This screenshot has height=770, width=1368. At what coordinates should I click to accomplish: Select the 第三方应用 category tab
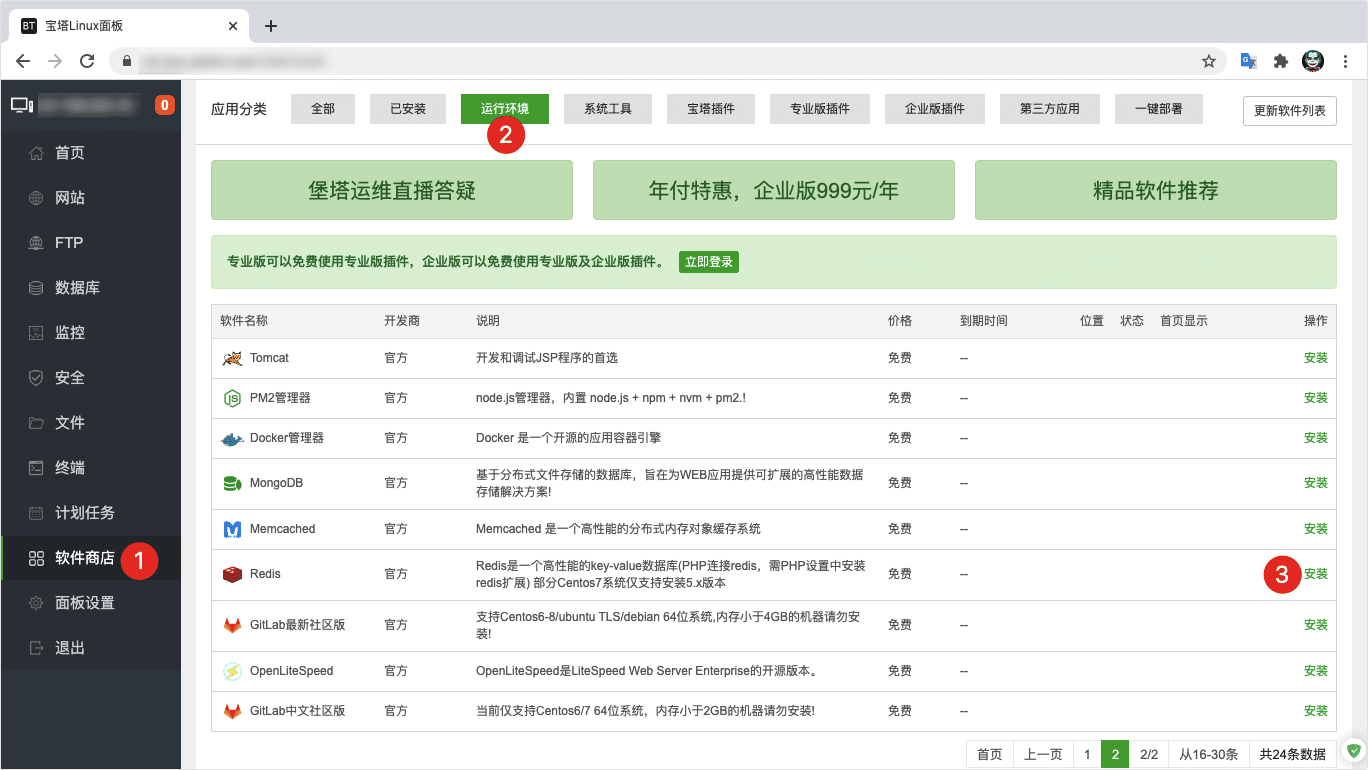pos(1050,109)
